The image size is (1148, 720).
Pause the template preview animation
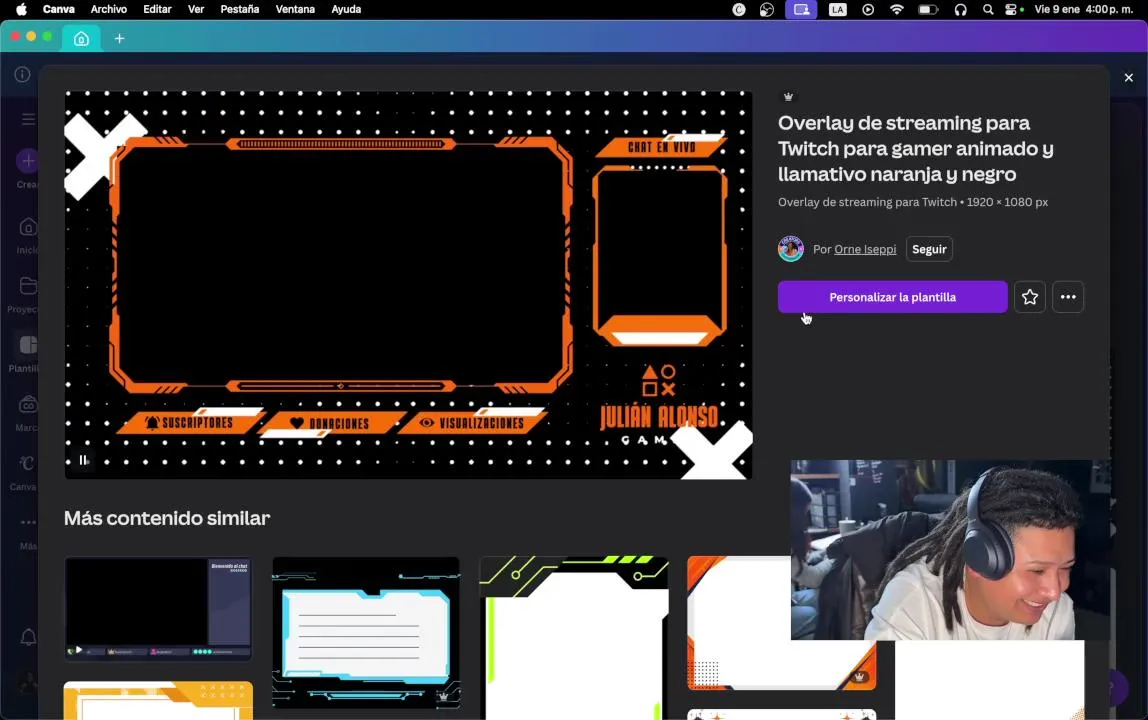coord(83,460)
